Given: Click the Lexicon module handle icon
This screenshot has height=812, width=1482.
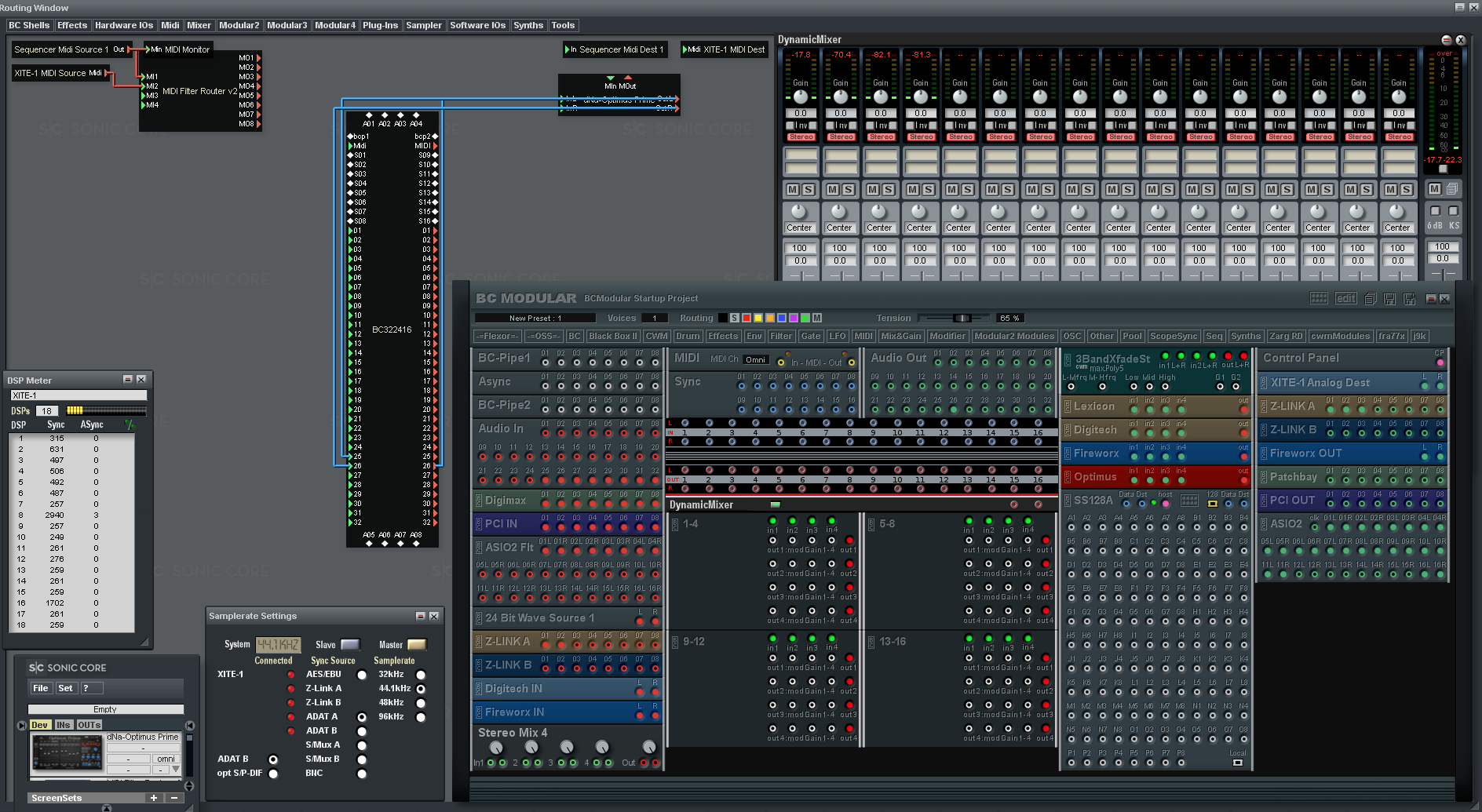Looking at the screenshot, I should tap(1068, 406).
